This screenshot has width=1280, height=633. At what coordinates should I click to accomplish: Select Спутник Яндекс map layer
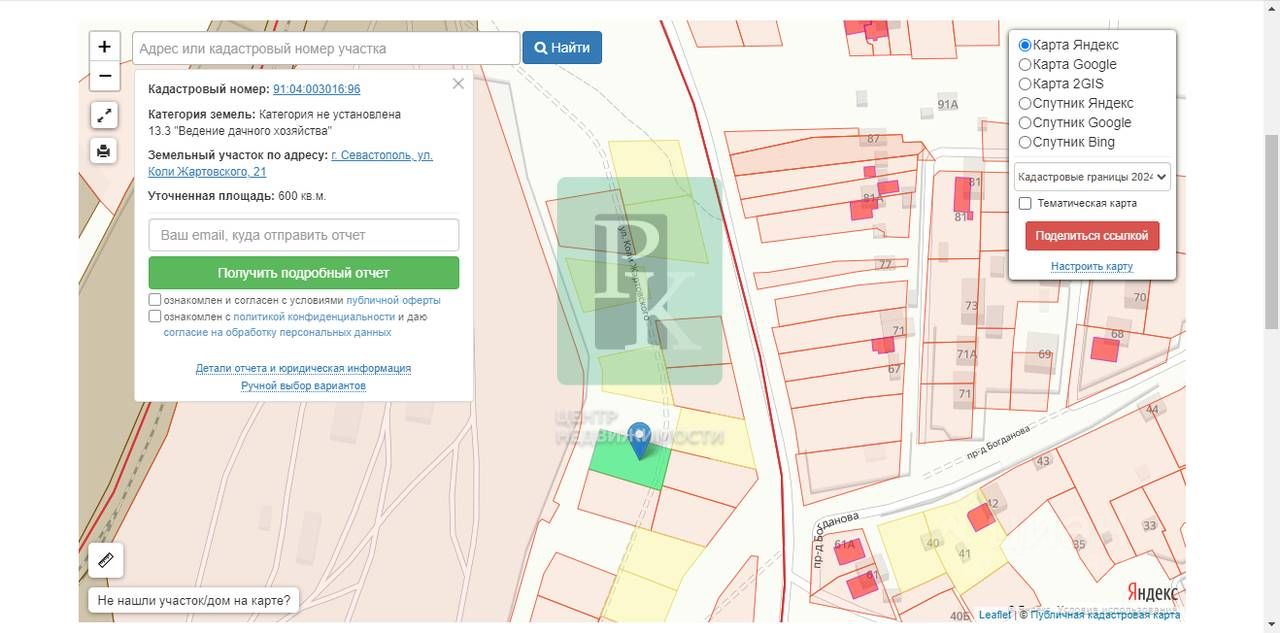pos(1025,103)
